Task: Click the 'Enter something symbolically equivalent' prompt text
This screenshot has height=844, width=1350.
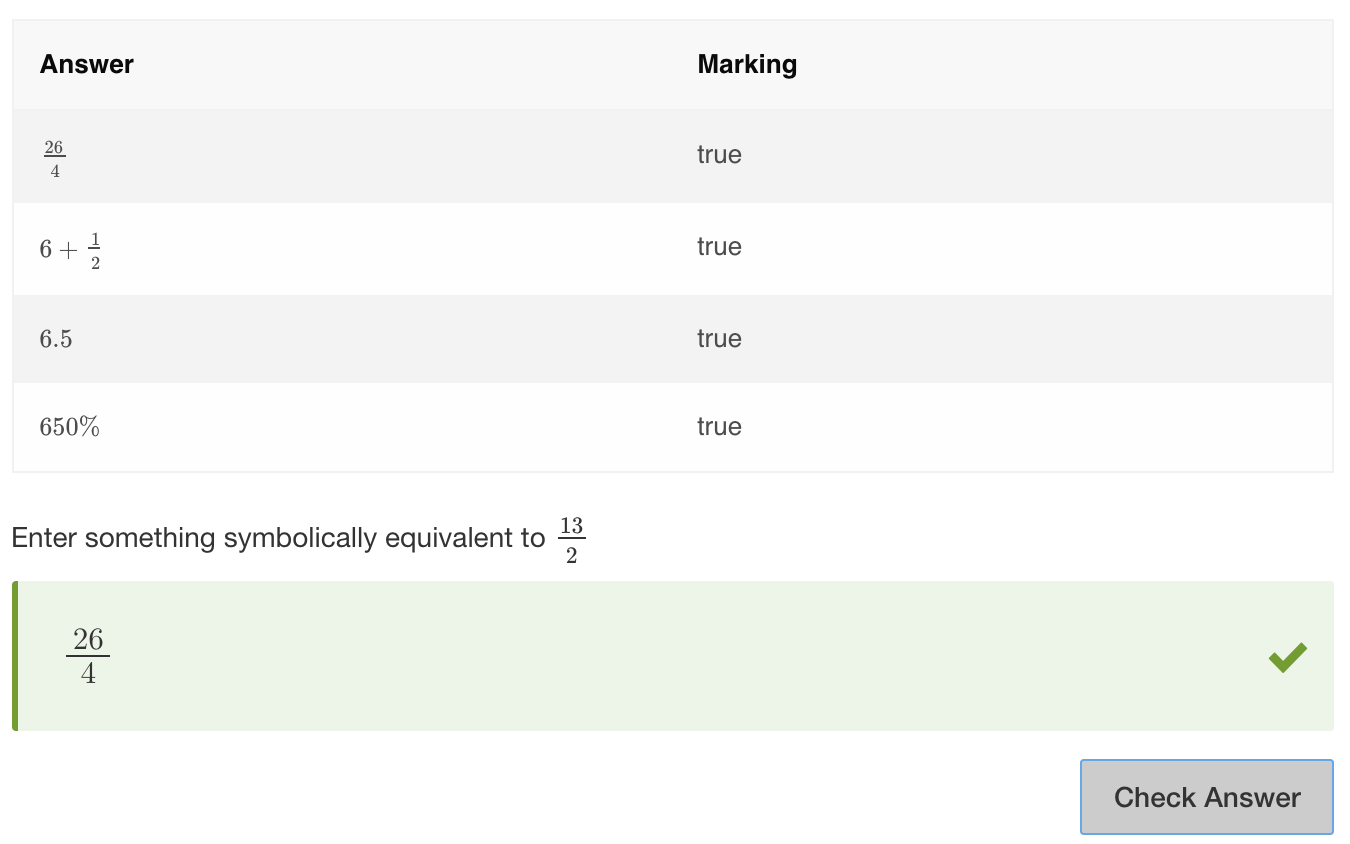Action: pos(278,538)
